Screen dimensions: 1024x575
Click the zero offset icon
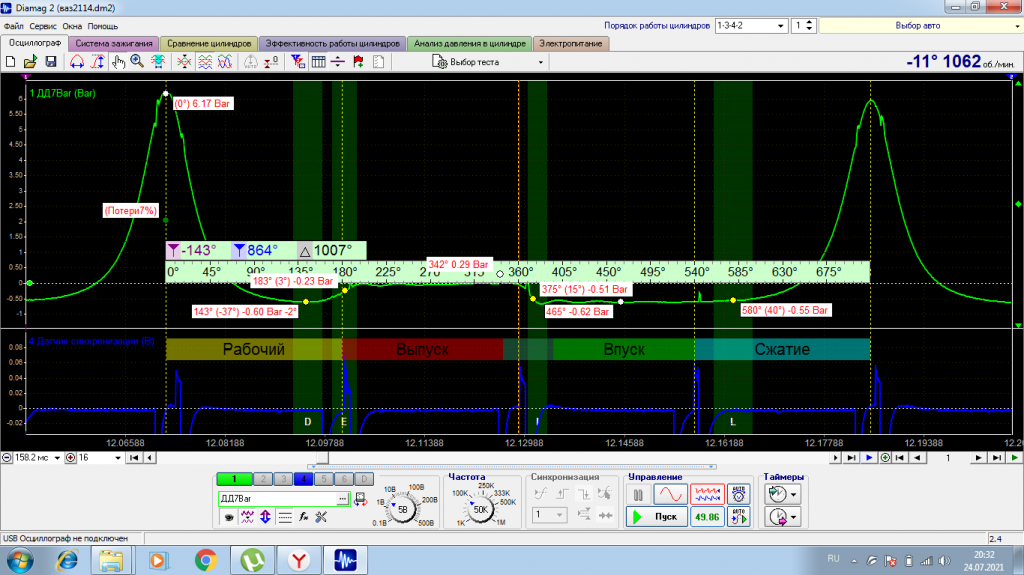point(271,62)
